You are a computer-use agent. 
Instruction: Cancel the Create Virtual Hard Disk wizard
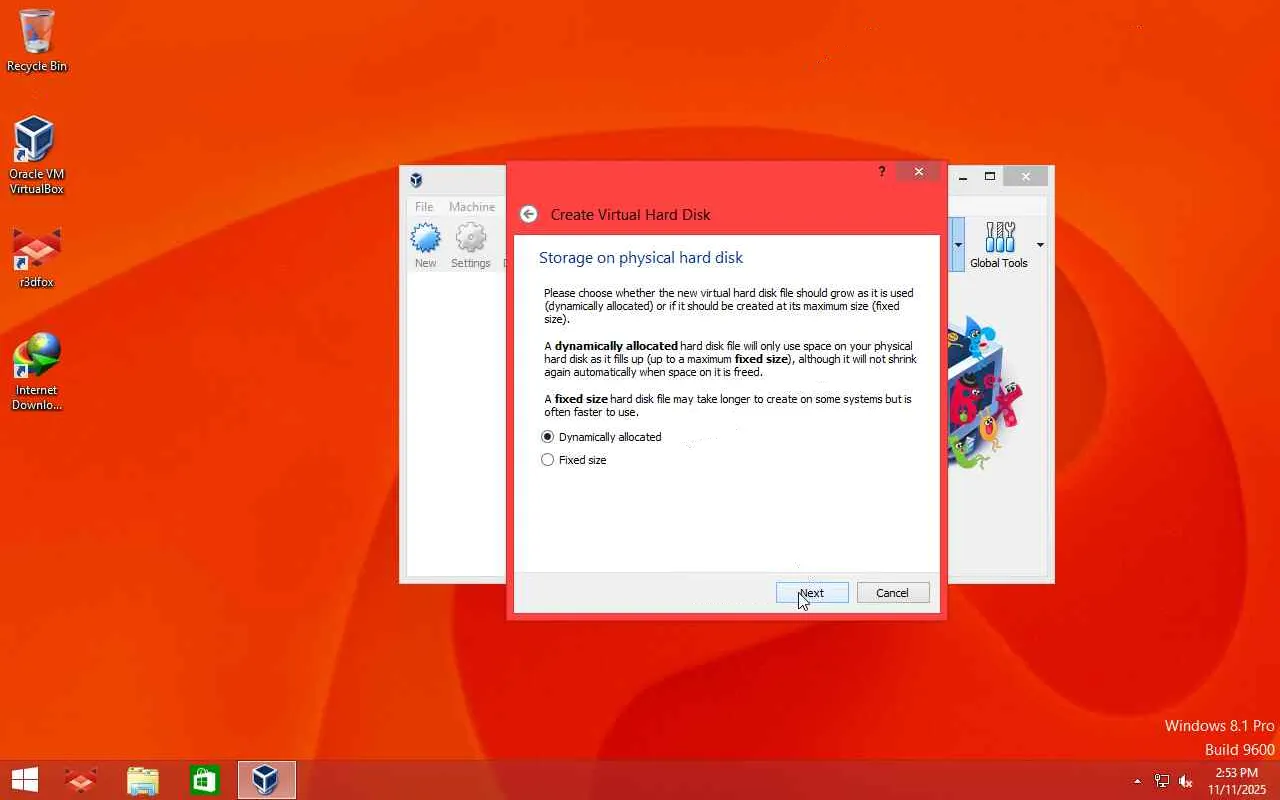893,593
